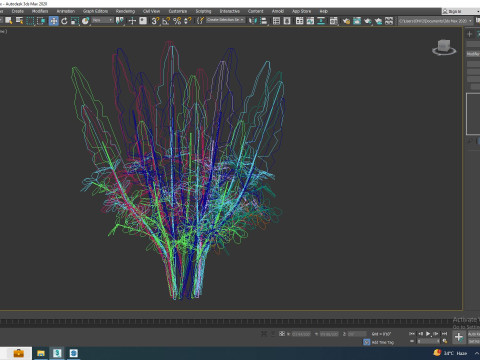Click the animation time slider track

click(x=227, y=322)
